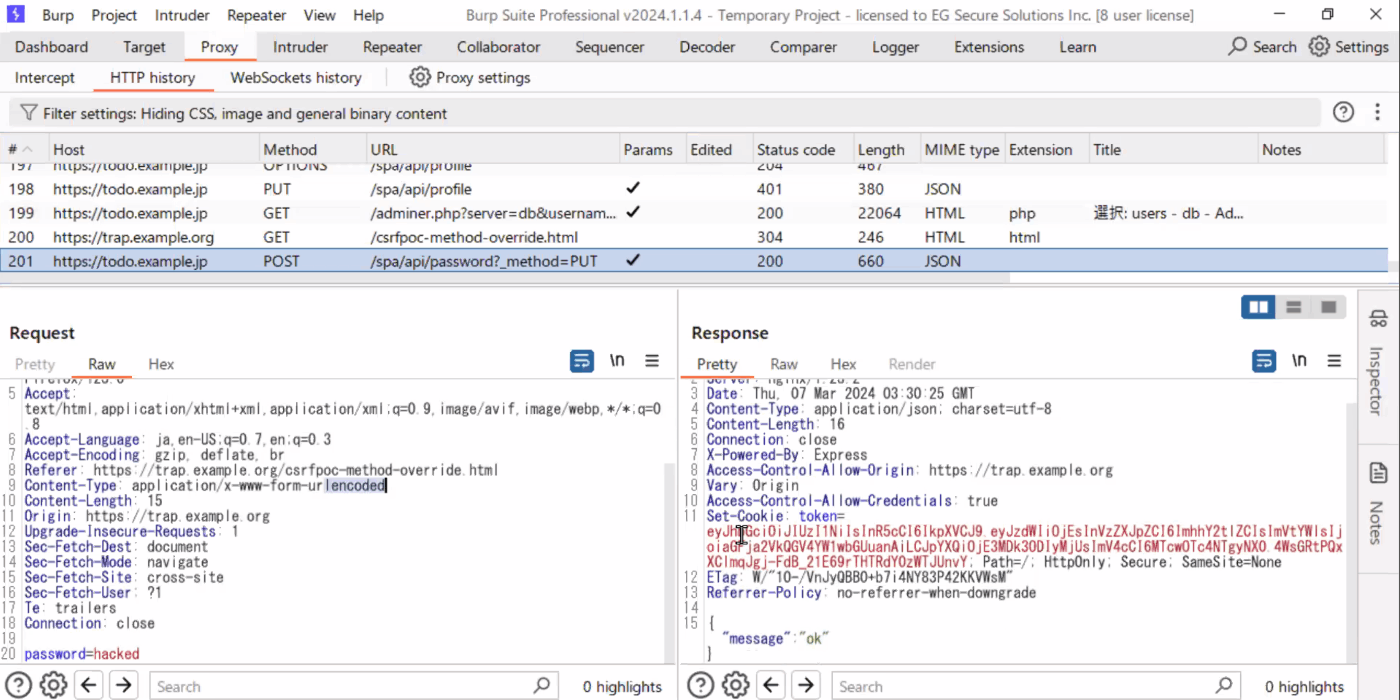Select top-bottom stacked layout icon
1400x700 pixels.
click(1293, 307)
